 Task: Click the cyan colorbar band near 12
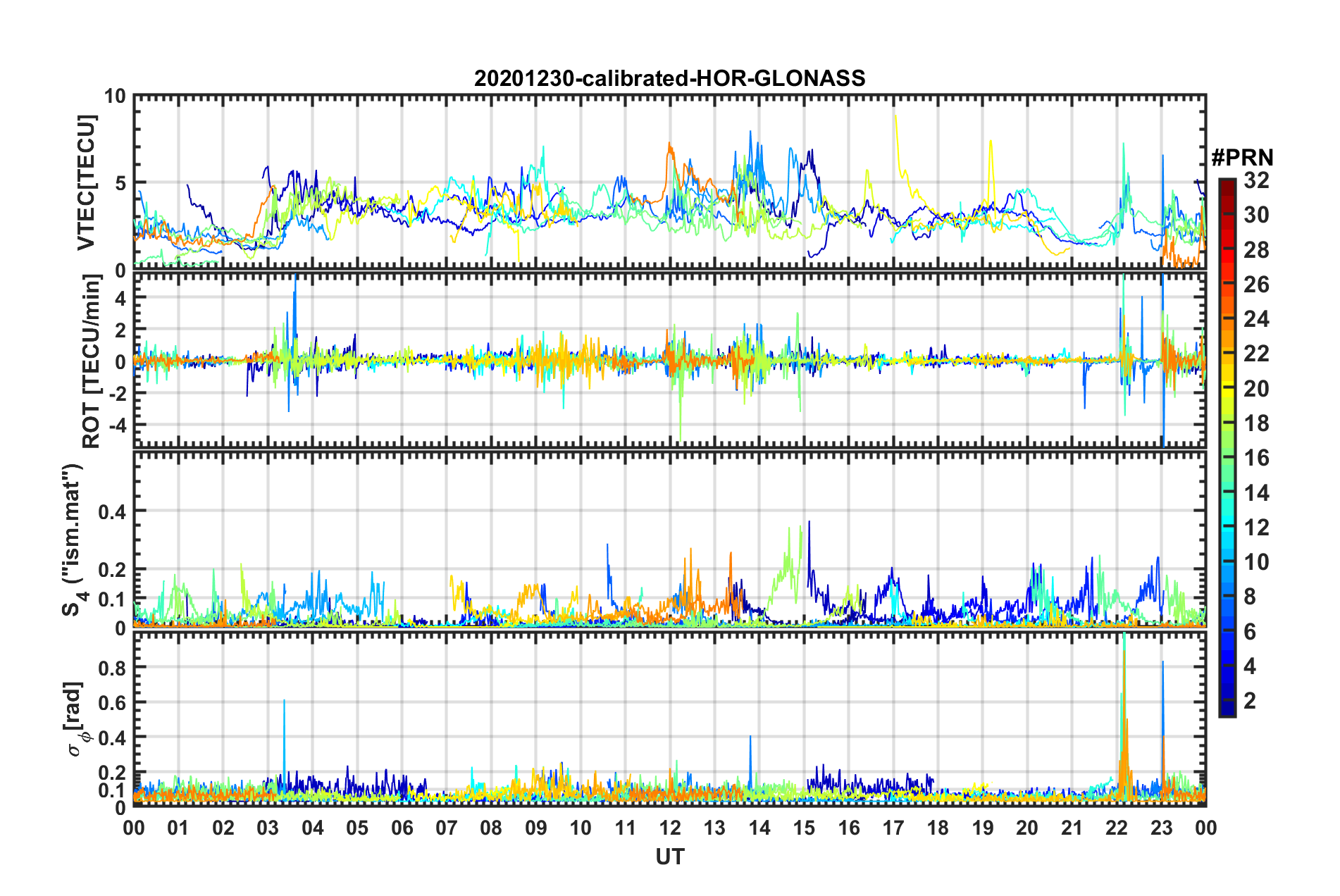point(1227,527)
